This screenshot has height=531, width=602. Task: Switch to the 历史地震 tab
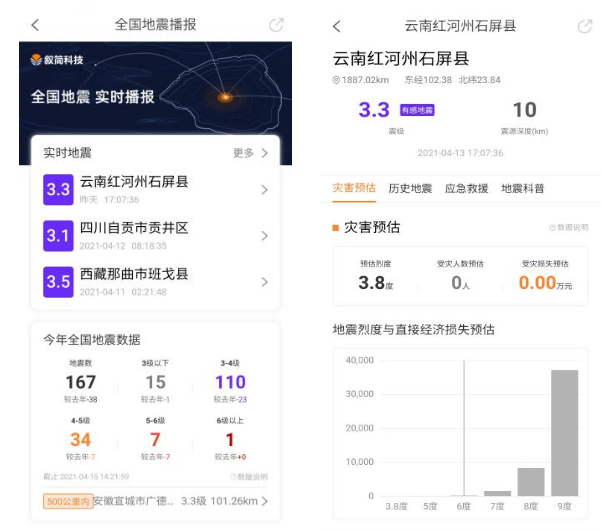410,188
